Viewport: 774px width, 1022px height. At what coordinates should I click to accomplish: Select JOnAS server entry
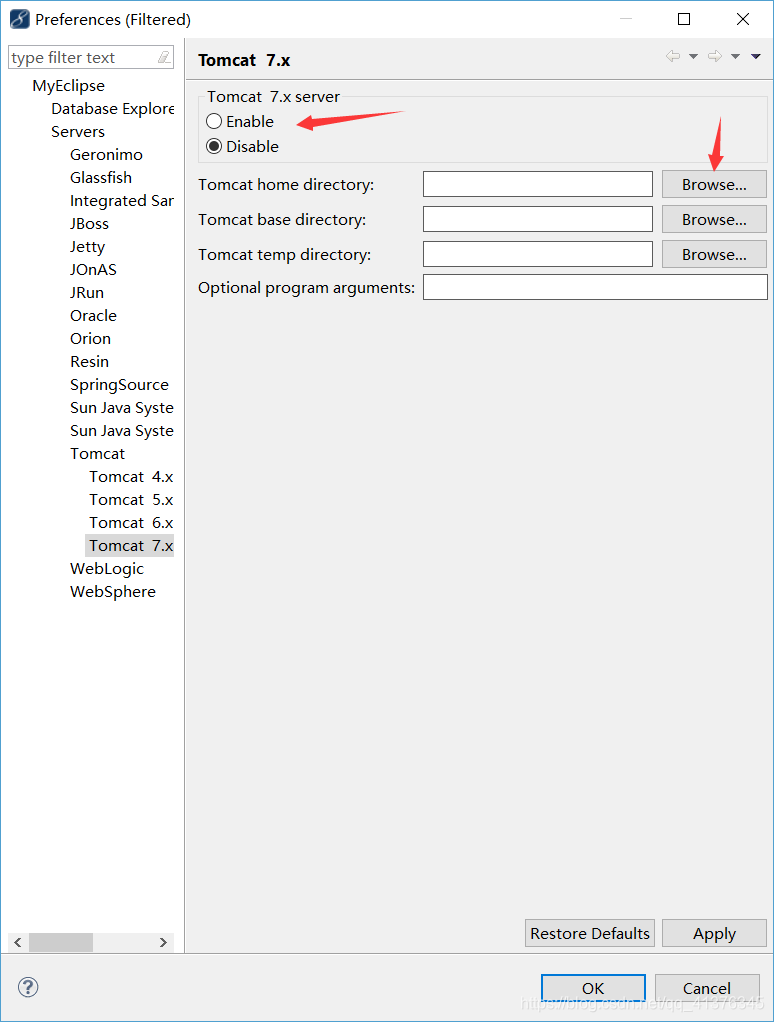click(x=93, y=269)
